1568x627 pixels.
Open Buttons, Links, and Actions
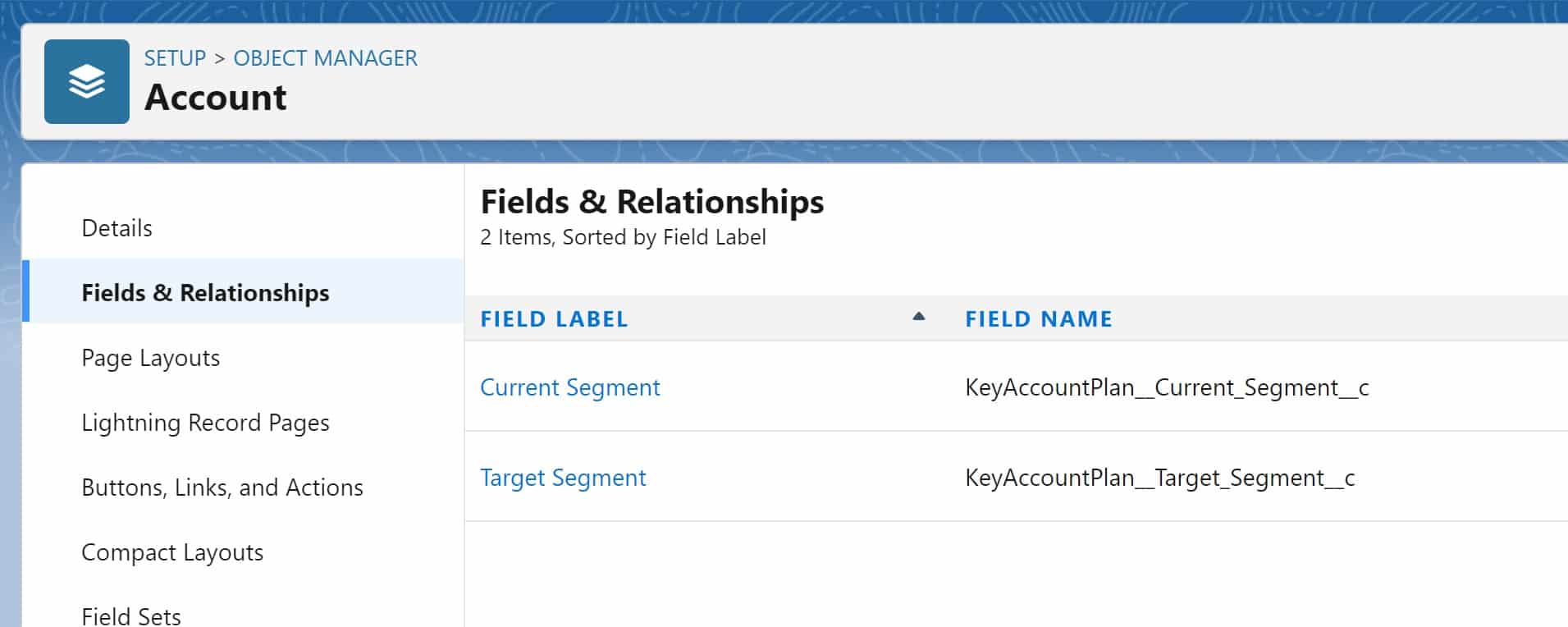coord(222,487)
